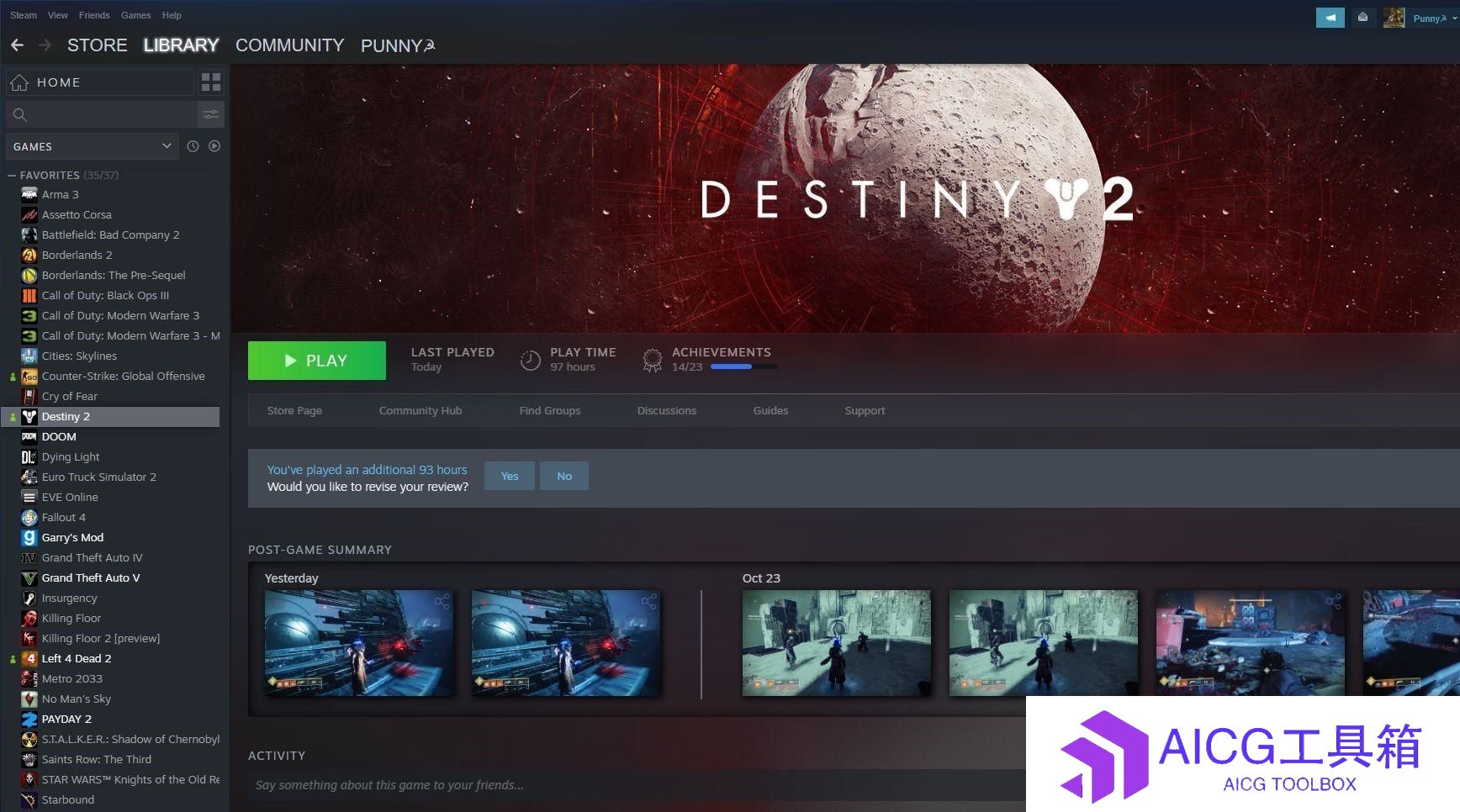Screen dimensions: 1460x812
Task: Switch to the collections grid view icon
Action: [211, 82]
